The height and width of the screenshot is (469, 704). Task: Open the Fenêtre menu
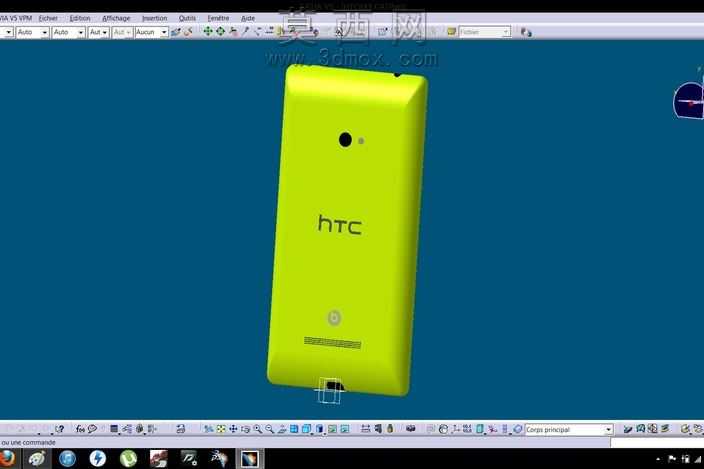pyautogui.click(x=218, y=18)
